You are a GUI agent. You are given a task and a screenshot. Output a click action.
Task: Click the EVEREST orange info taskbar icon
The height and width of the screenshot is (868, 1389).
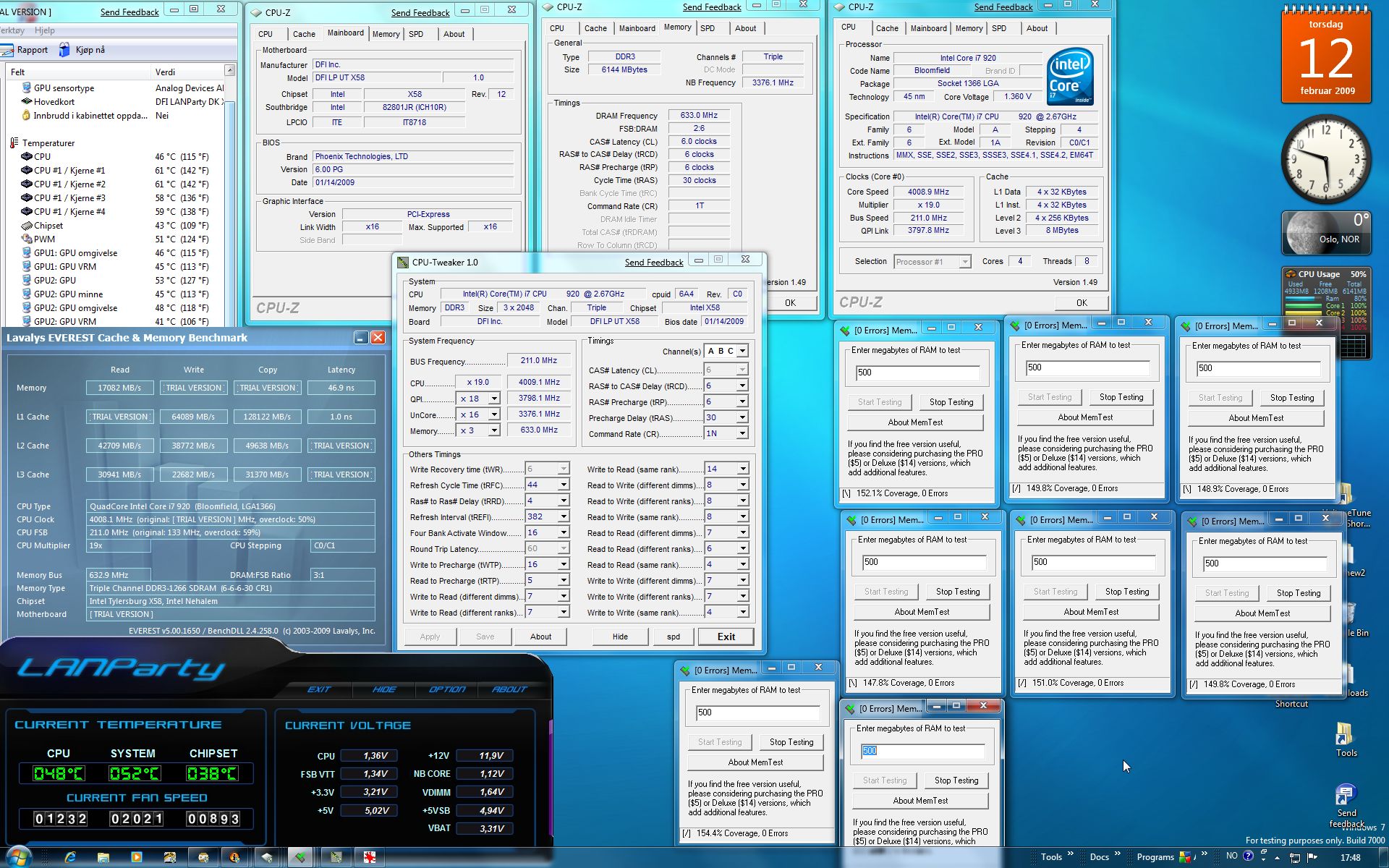(x=234, y=857)
